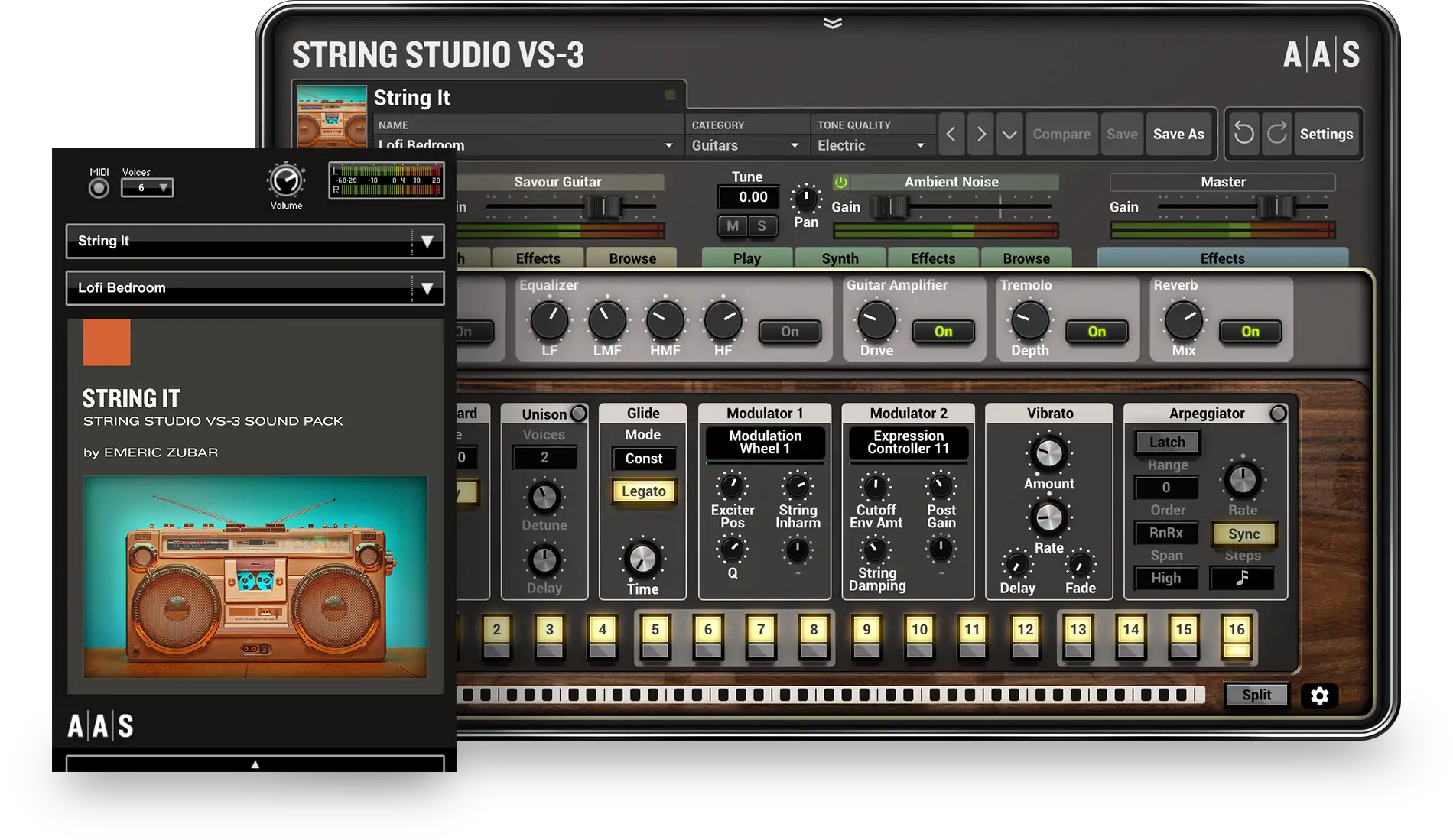The image size is (1453, 840).
Task: Toggle the Reverb On button
Action: pos(1250,332)
